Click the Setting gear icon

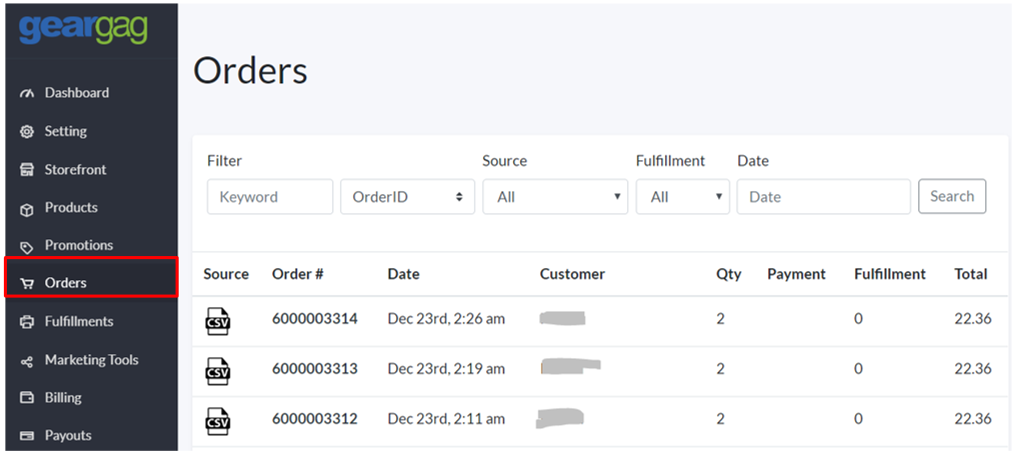point(27,132)
